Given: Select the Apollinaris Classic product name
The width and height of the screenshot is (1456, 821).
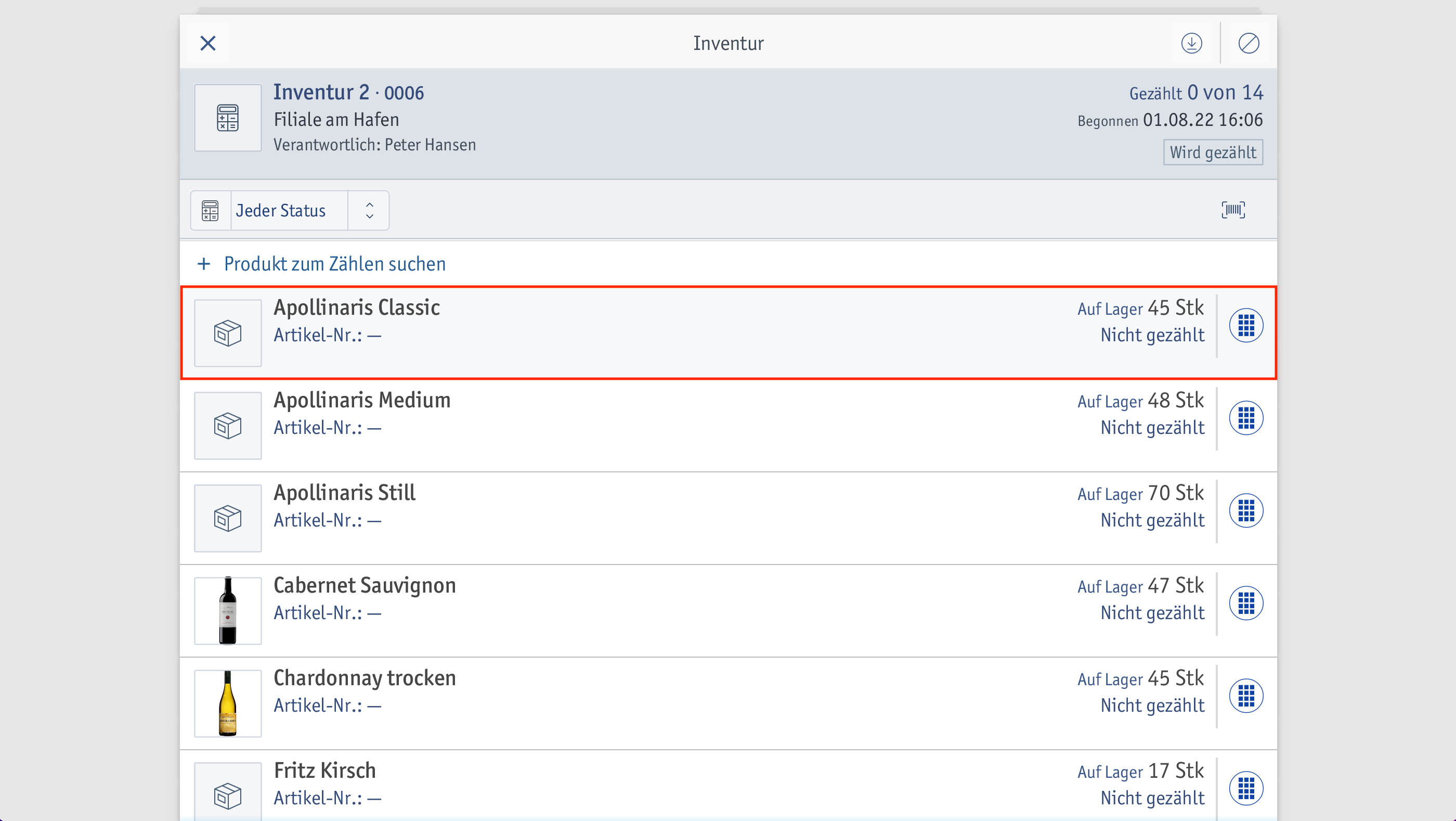Looking at the screenshot, I should tap(357, 307).
